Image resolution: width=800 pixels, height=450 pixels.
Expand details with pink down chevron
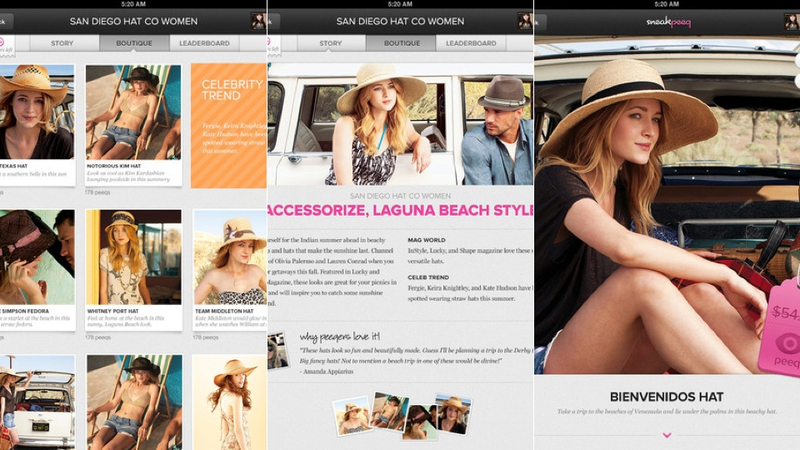667,435
